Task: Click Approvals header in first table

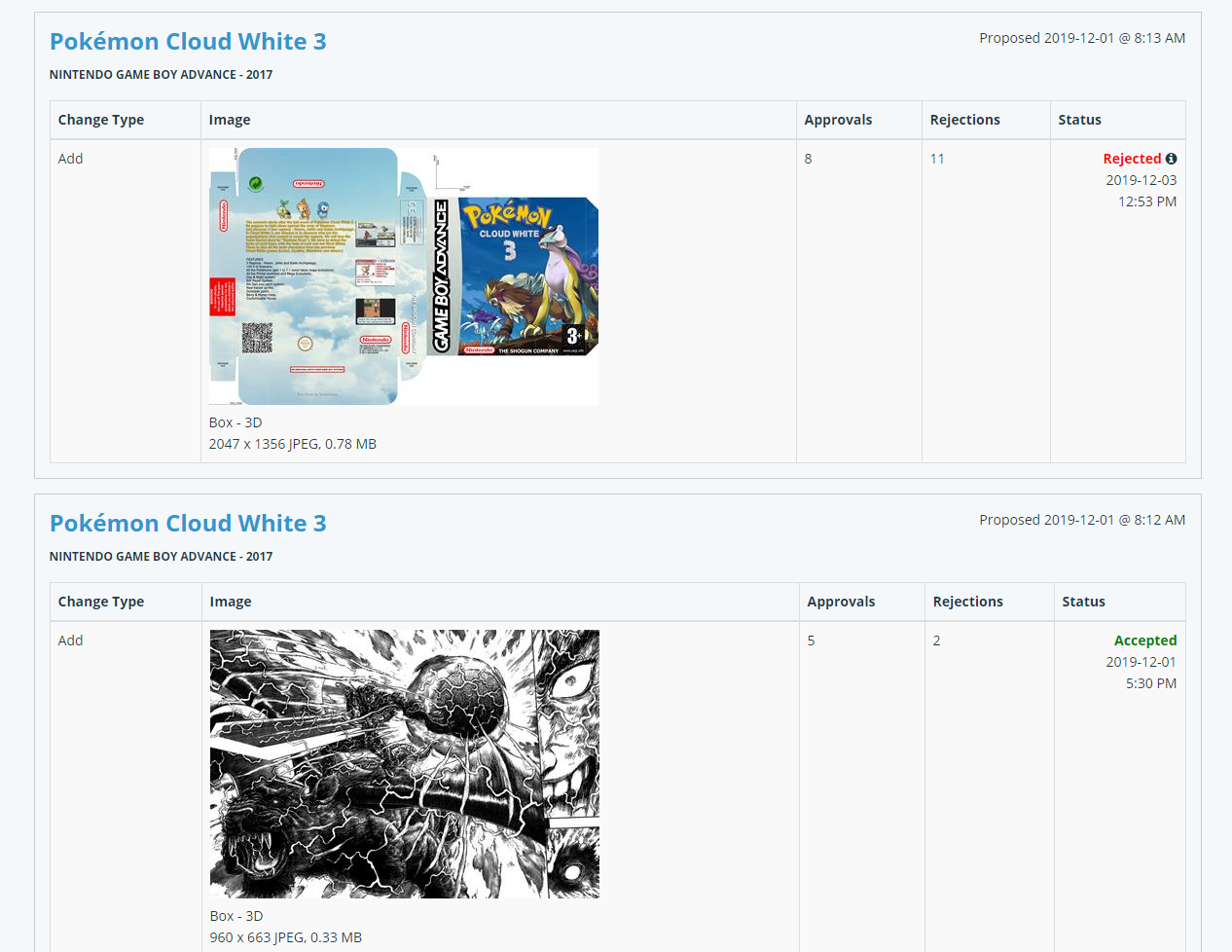Action: pyautogui.click(x=838, y=120)
